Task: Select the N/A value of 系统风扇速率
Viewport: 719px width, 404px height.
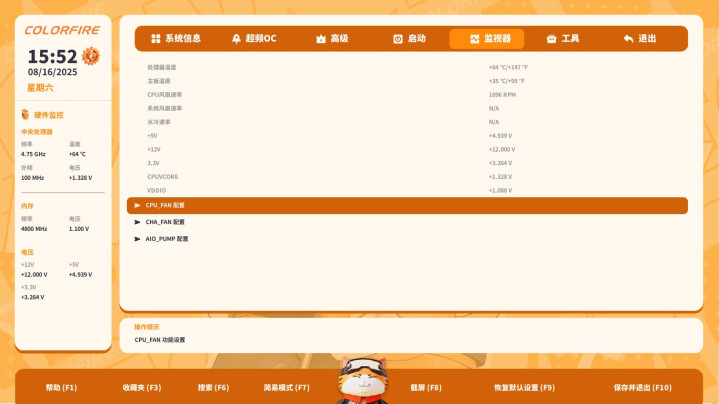Action: pos(494,109)
